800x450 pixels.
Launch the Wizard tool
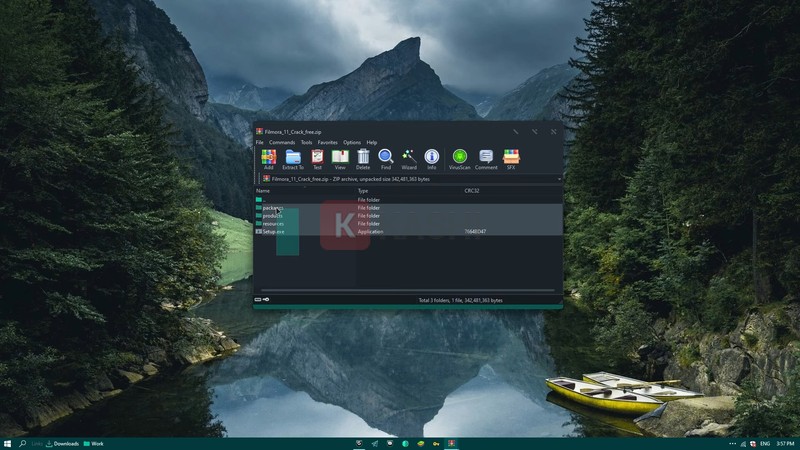(x=408, y=157)
